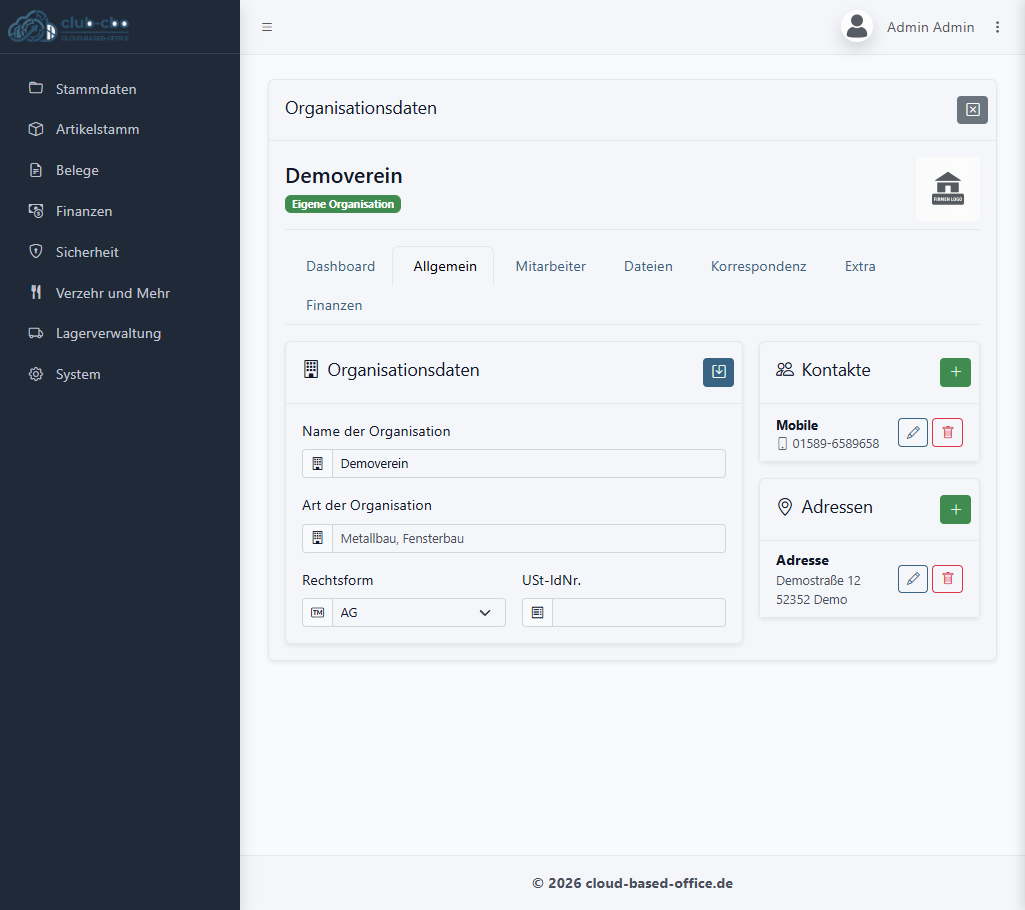Open the Dateien tab
The width and height of the screenshot is (1025, 910).
tap(648, 266)
